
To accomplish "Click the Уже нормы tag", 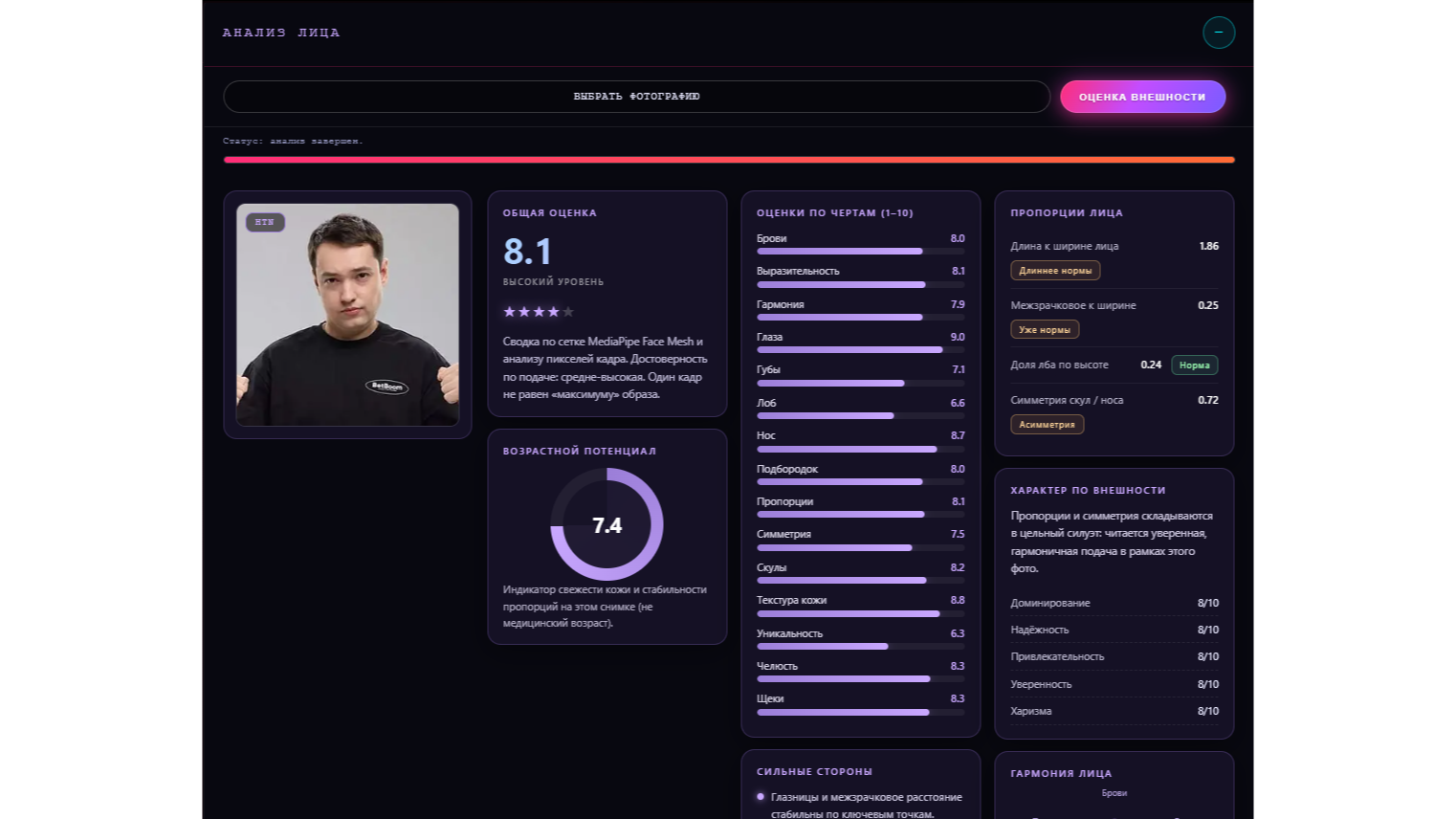I will [x=1045, y=329].
